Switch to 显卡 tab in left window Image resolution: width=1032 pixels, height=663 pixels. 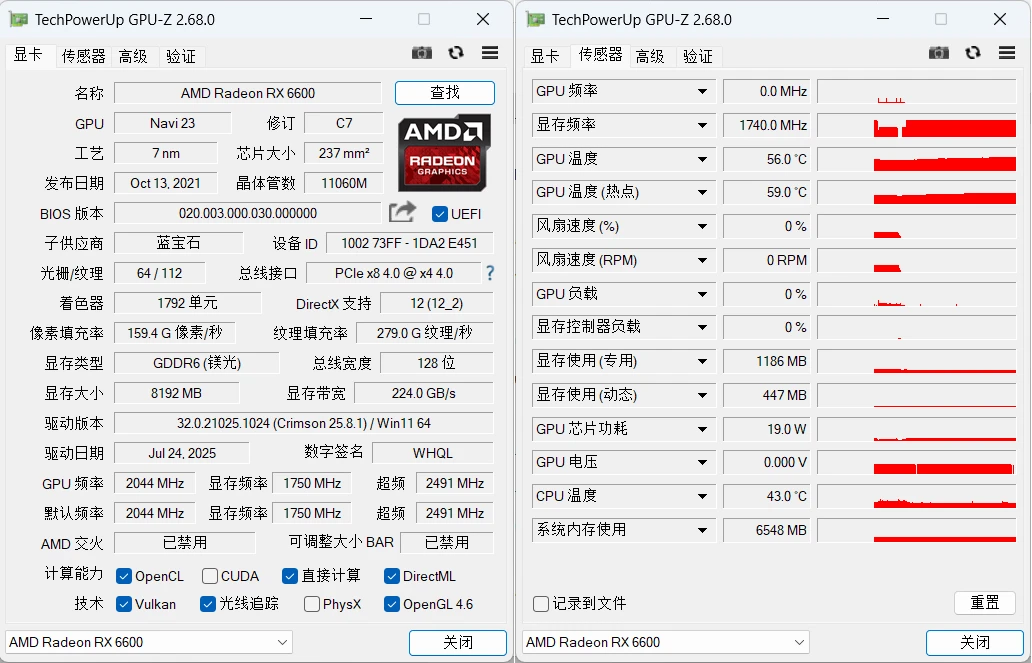(28, 55)
